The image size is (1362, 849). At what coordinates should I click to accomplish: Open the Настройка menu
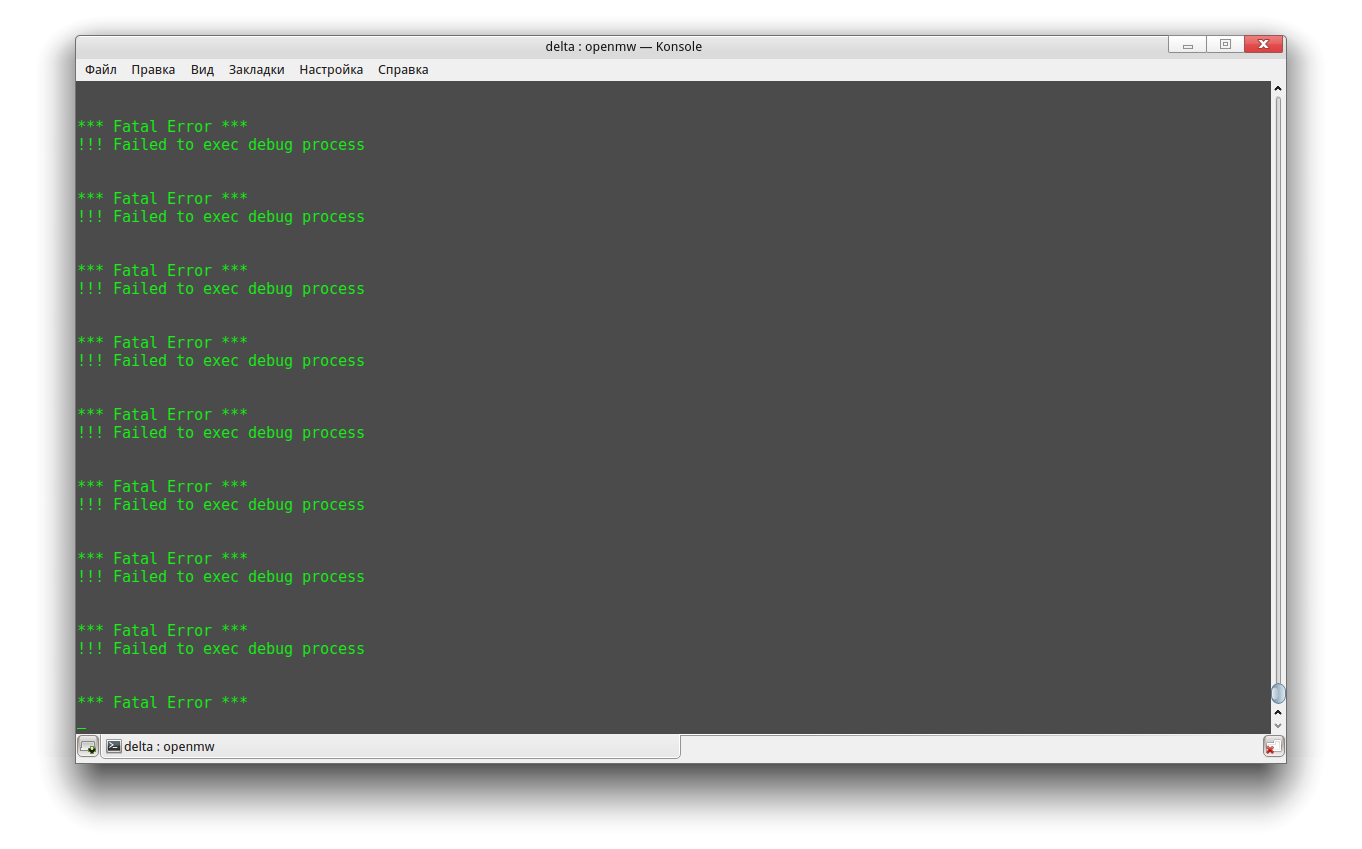(331, 70)
